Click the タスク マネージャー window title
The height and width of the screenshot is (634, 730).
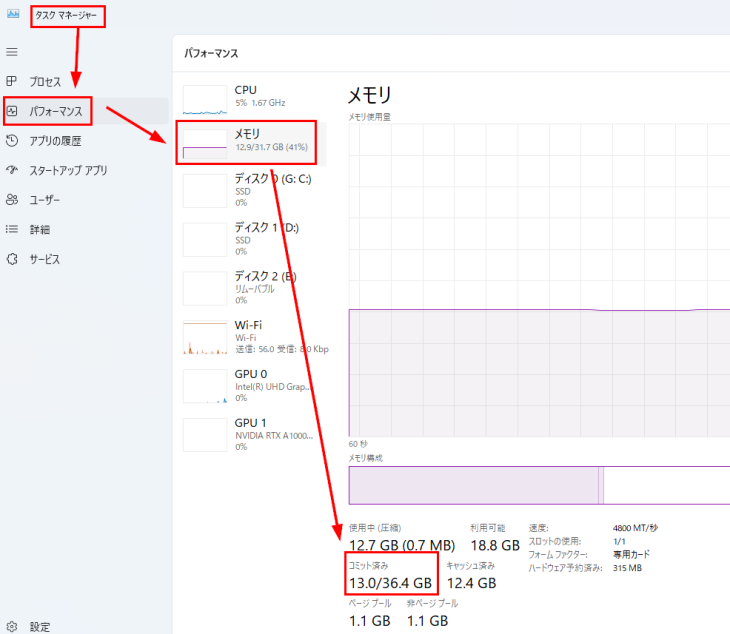(x=66, y=15)
